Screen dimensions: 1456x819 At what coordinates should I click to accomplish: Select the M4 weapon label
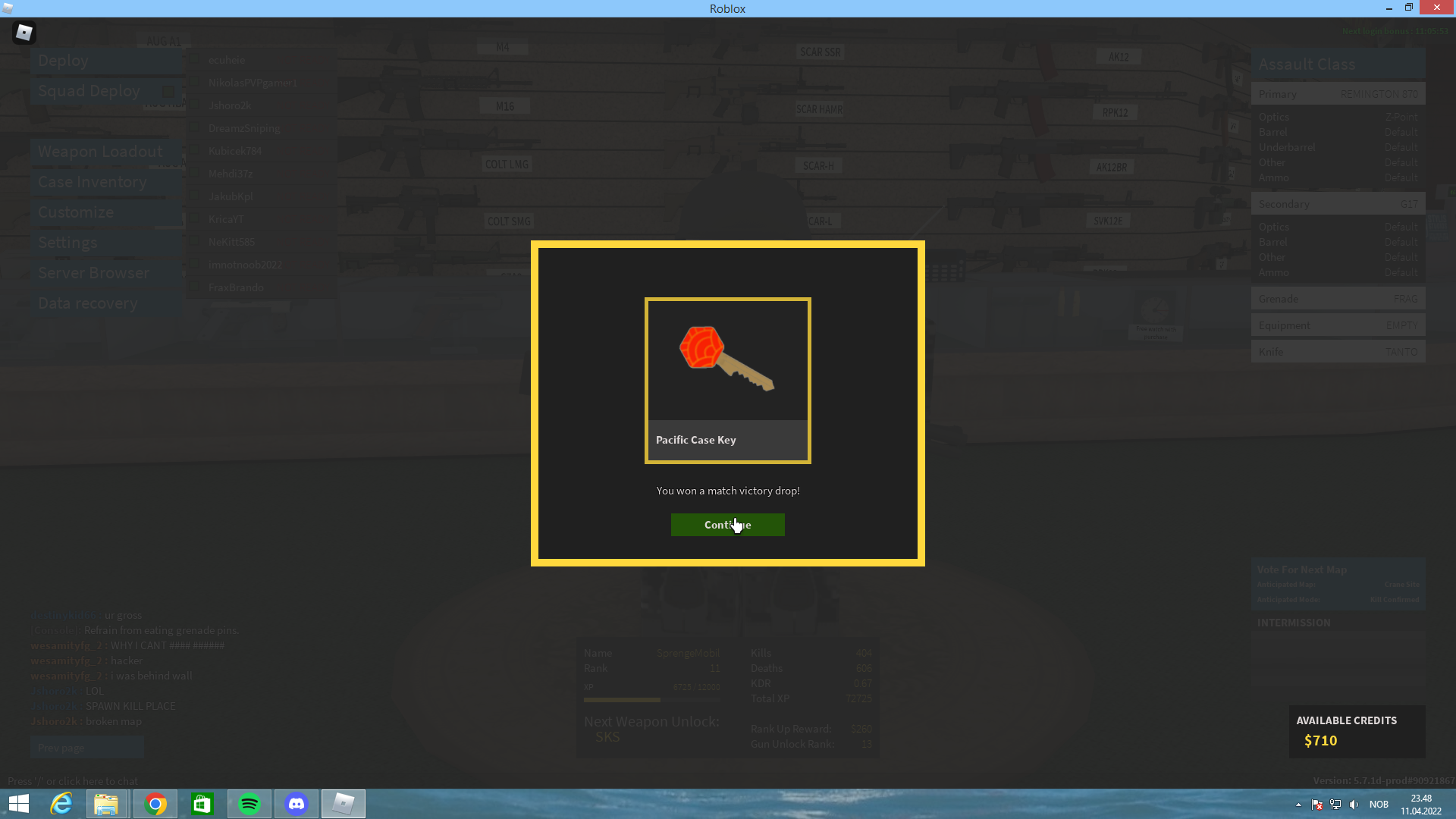[503, 47]
